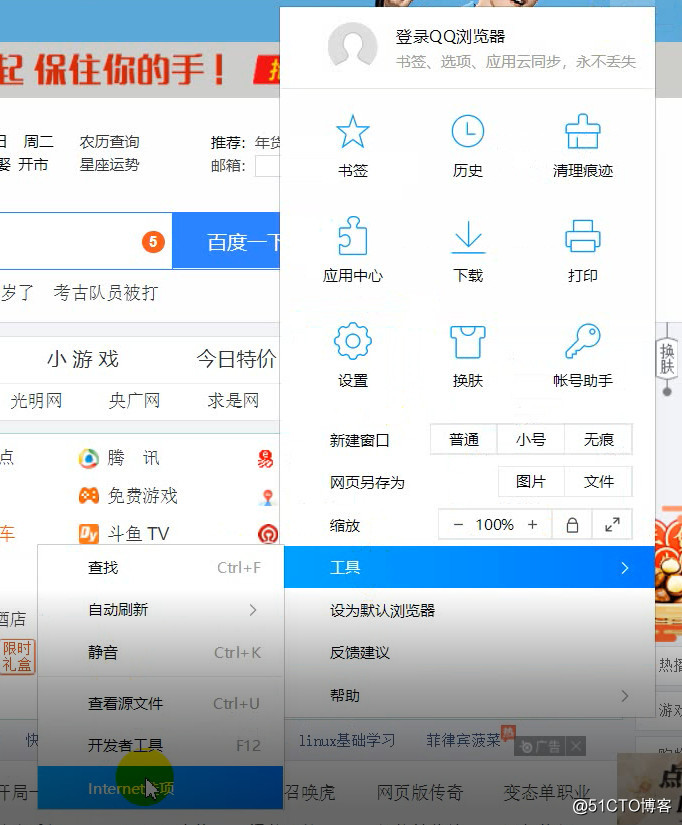Open the 网页版传奇 link
This screenshot has width=682, height=825.
pos(419,792)
